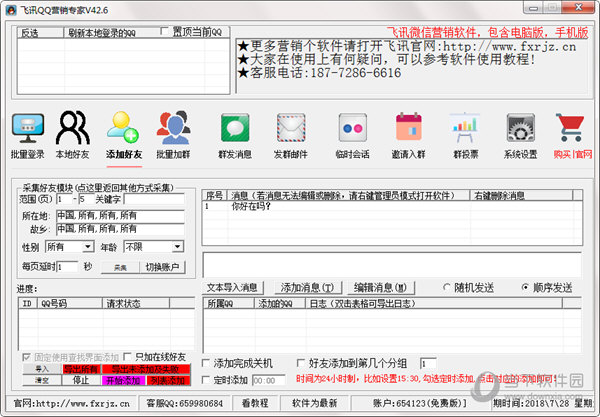Screen dimensions: 600x417
Task: Click the 每页延时 delay seconds field
Action: pos(67,267)
